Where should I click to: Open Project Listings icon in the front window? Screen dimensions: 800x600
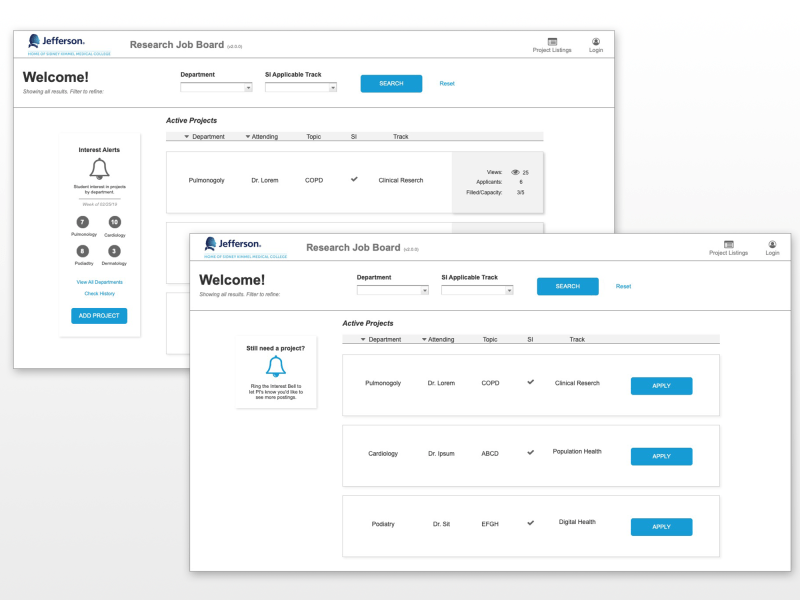728,244
